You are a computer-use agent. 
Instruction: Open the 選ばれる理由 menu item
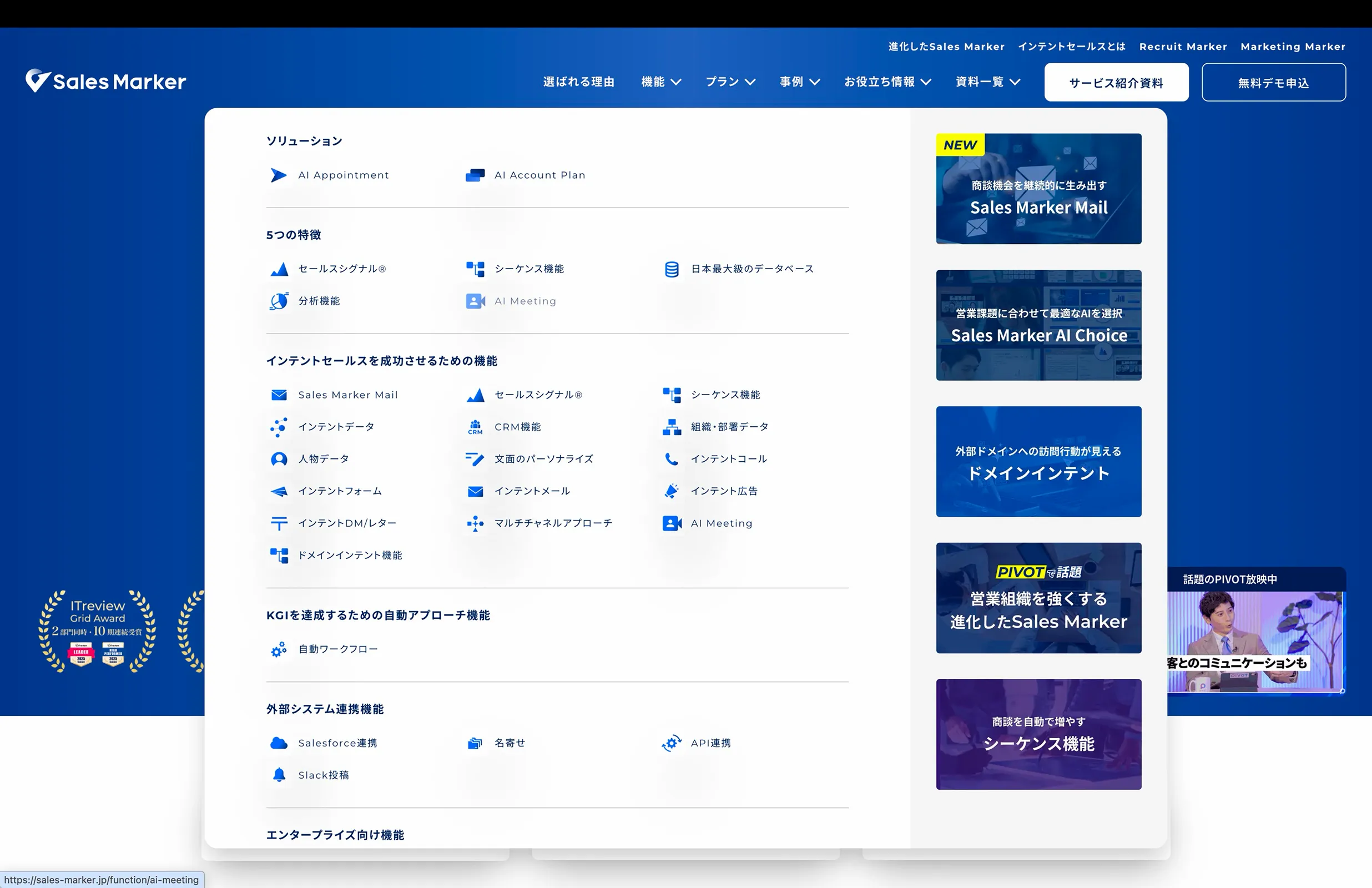point(579,82)
